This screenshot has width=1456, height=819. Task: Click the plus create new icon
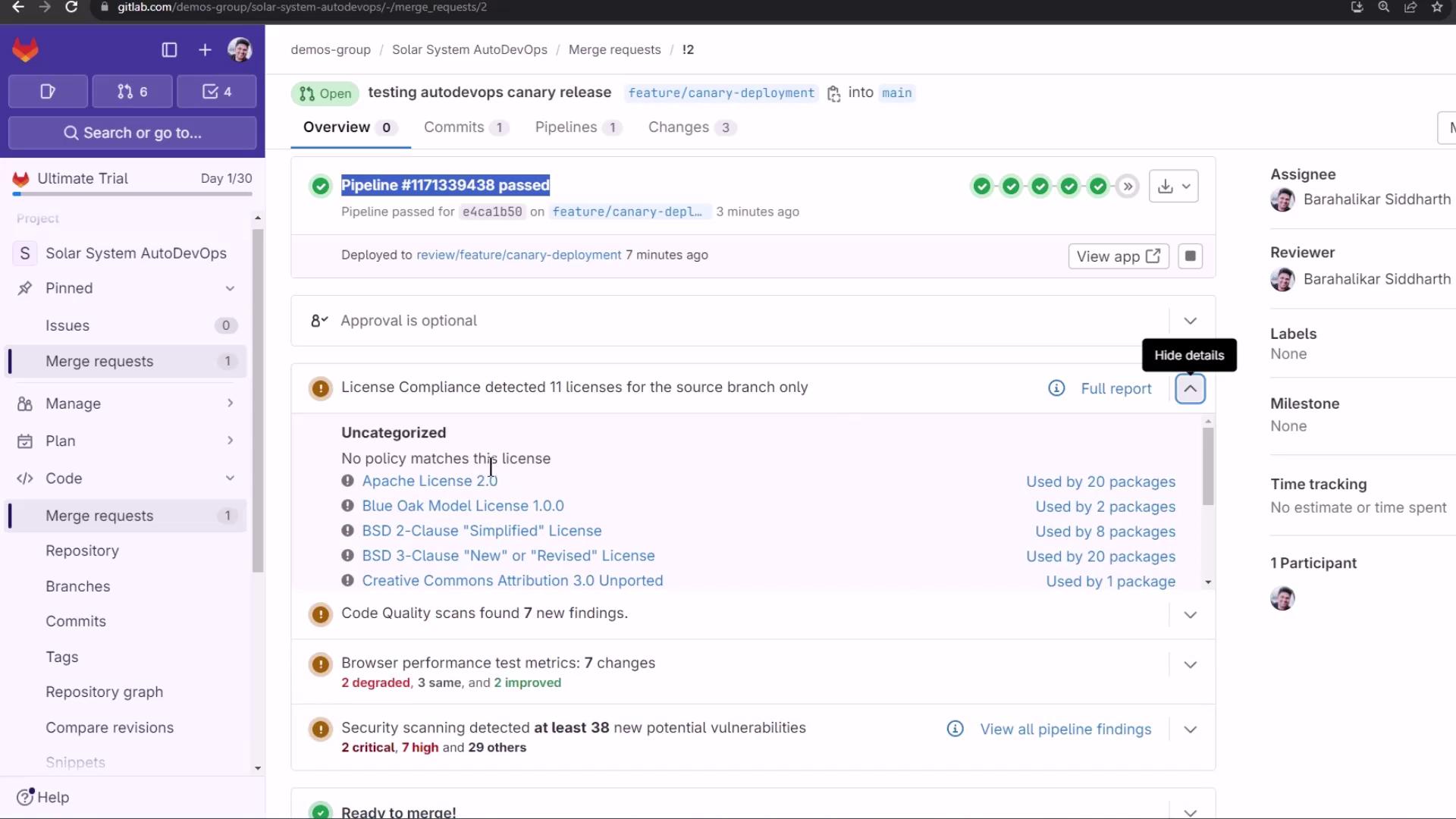pos(205,50)
